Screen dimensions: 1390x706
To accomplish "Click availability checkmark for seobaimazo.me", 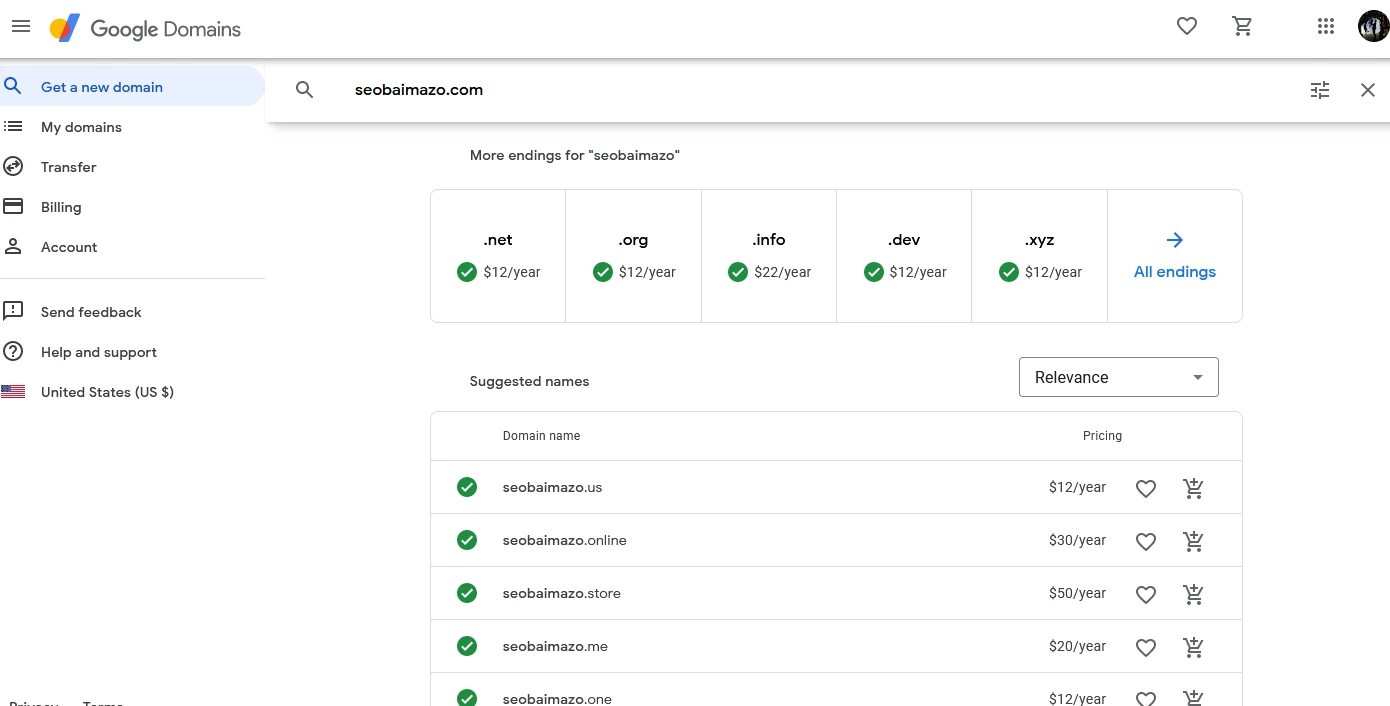I will pos(467,646).
